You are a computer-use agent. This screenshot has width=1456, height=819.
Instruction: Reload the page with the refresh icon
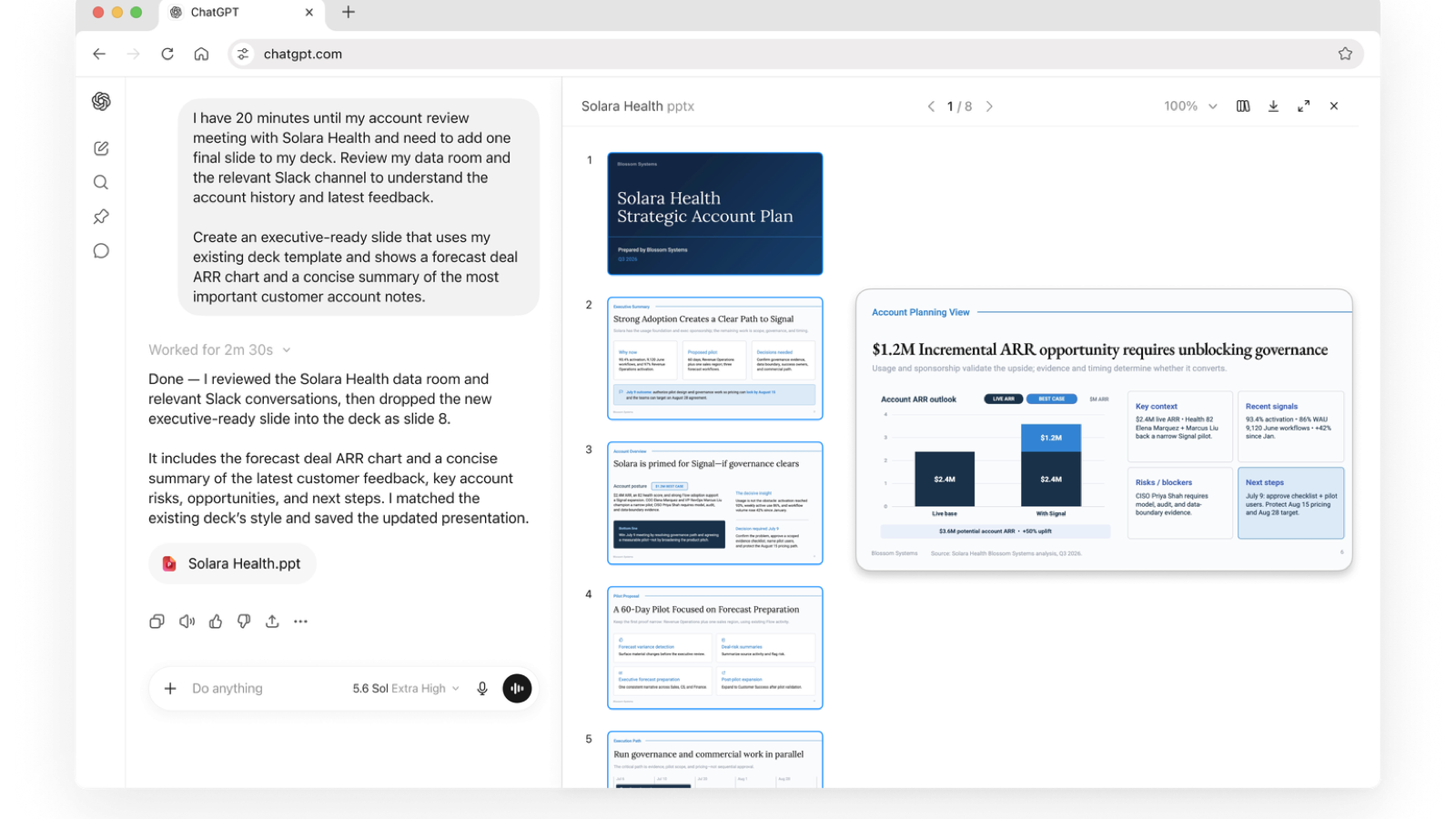167,54
